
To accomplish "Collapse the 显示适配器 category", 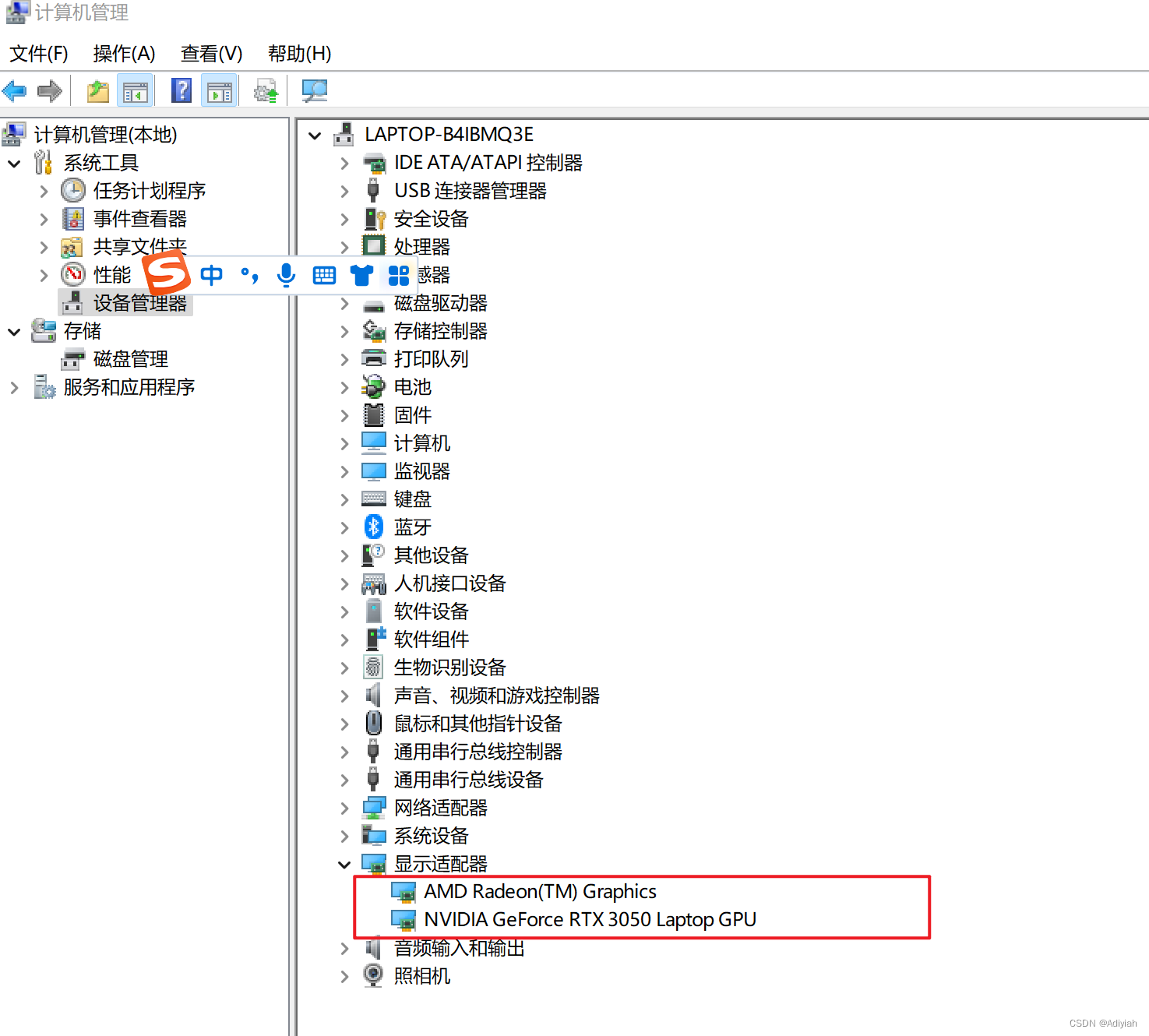I will (344, 865).
